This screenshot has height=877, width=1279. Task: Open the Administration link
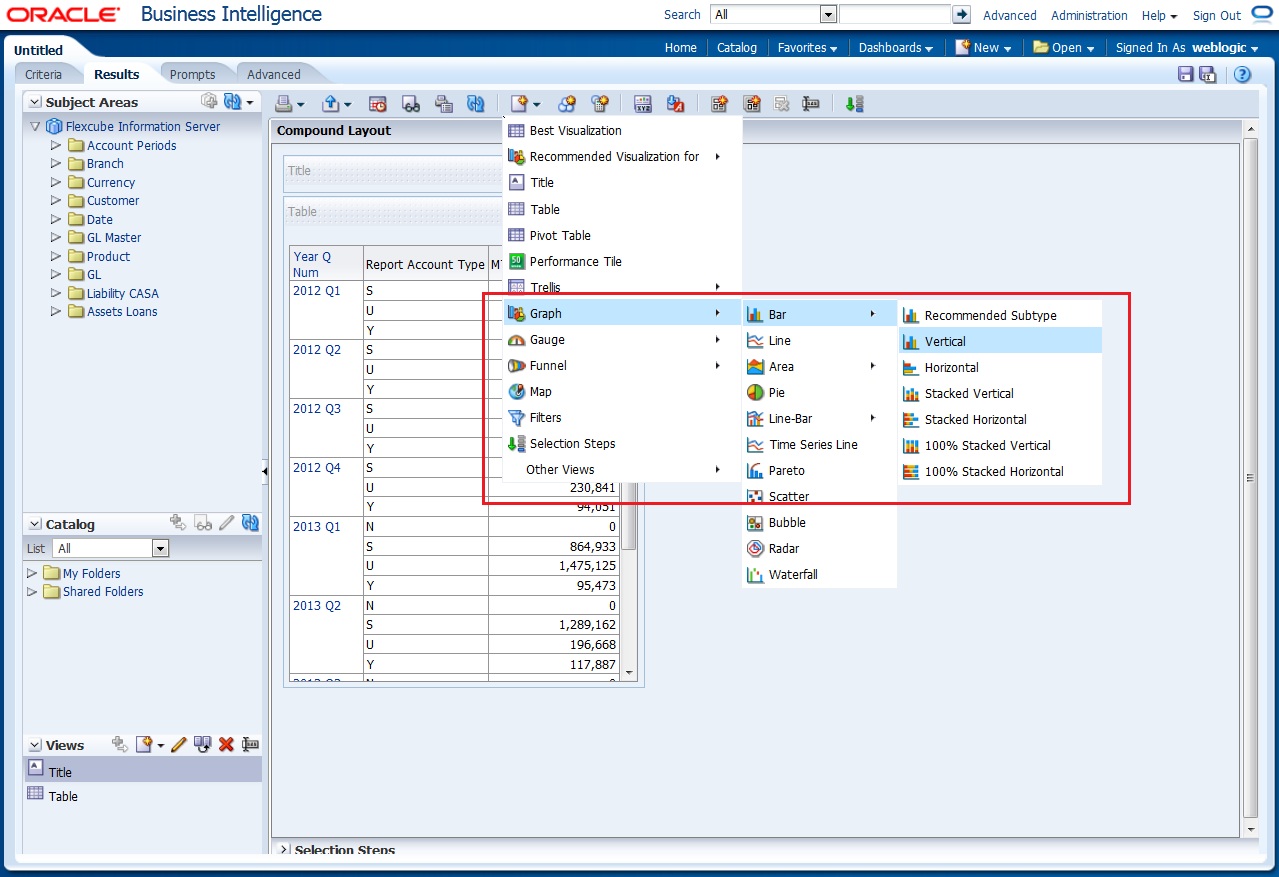(1089, 15)
